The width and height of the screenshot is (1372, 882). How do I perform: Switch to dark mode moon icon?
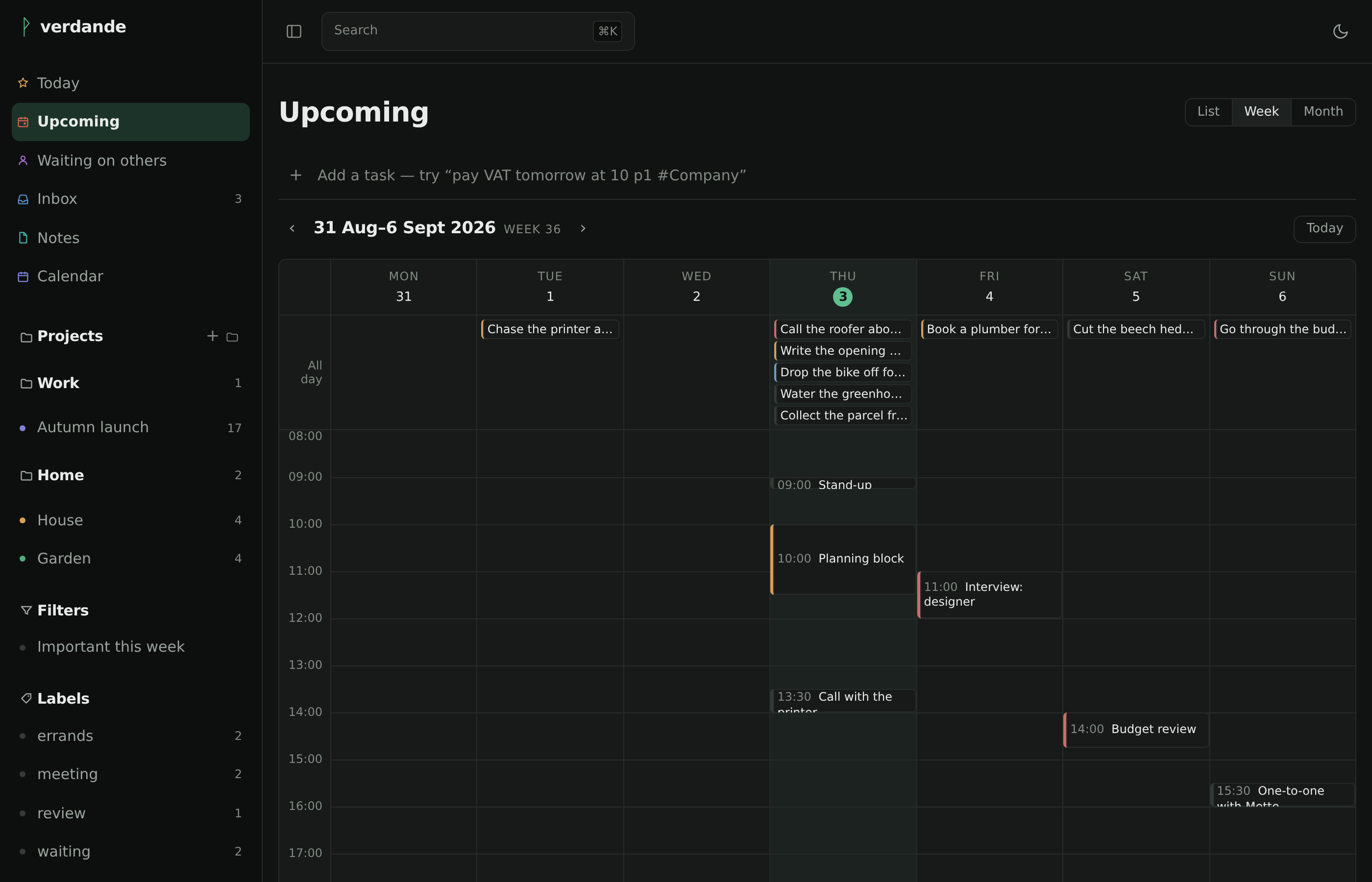click(1341, 31)
